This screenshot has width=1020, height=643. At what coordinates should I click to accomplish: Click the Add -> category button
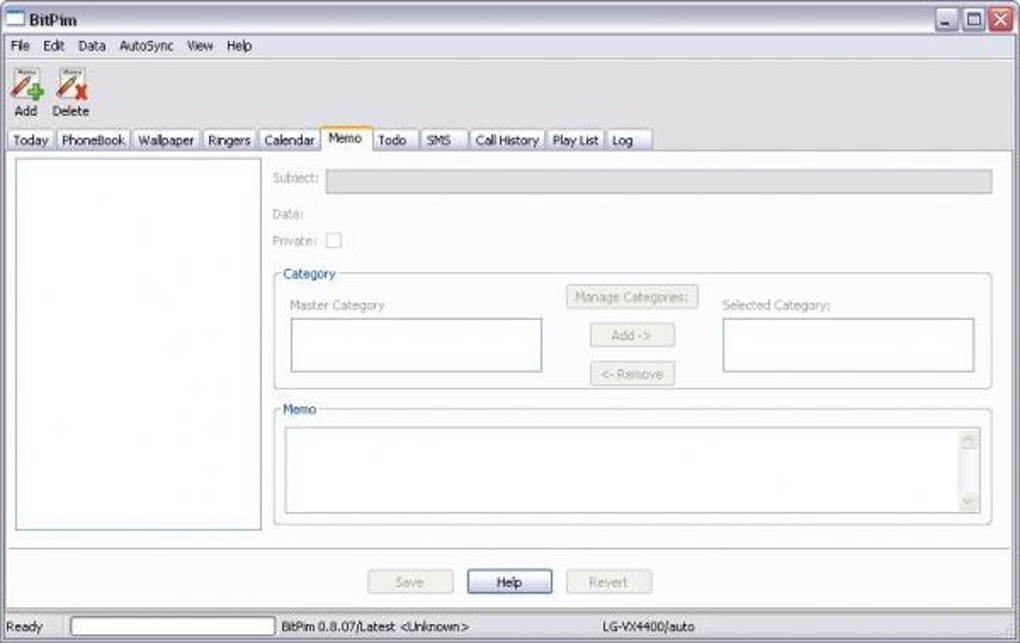point(632,335)
